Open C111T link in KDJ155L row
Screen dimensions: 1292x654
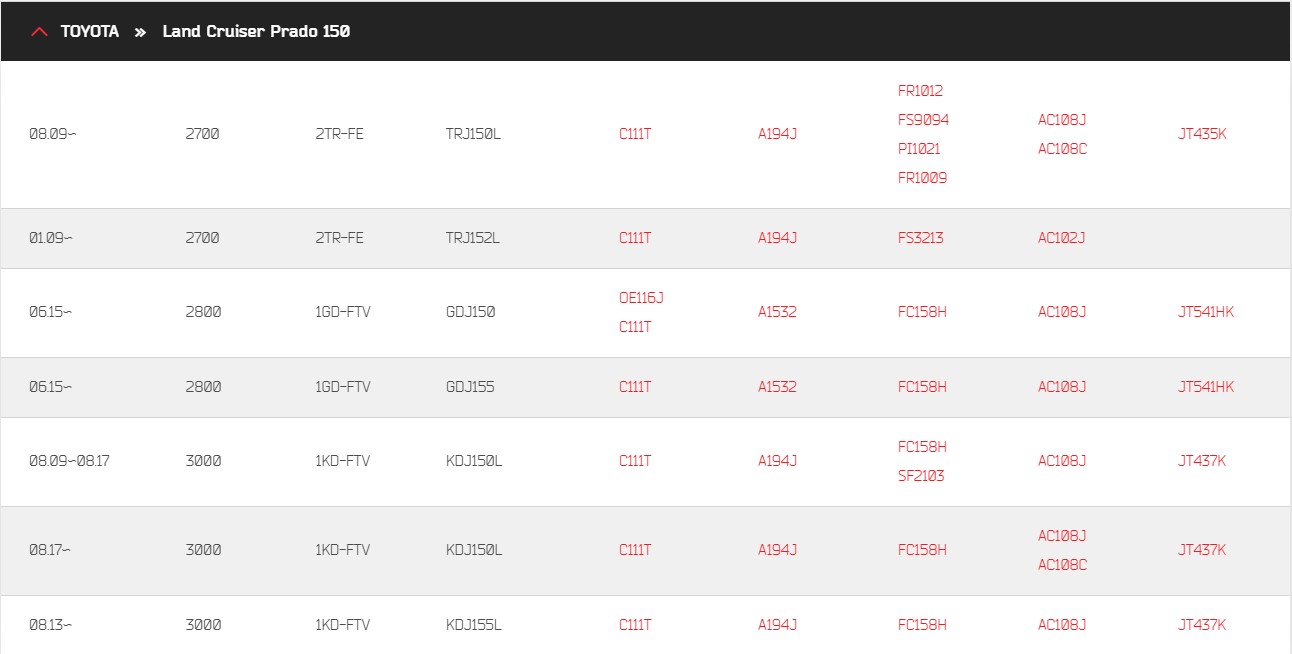(635, 625)
